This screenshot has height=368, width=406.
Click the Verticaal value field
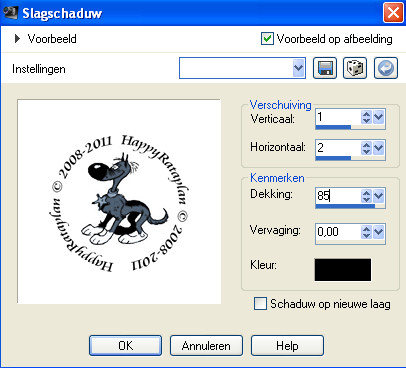[338, 117]
